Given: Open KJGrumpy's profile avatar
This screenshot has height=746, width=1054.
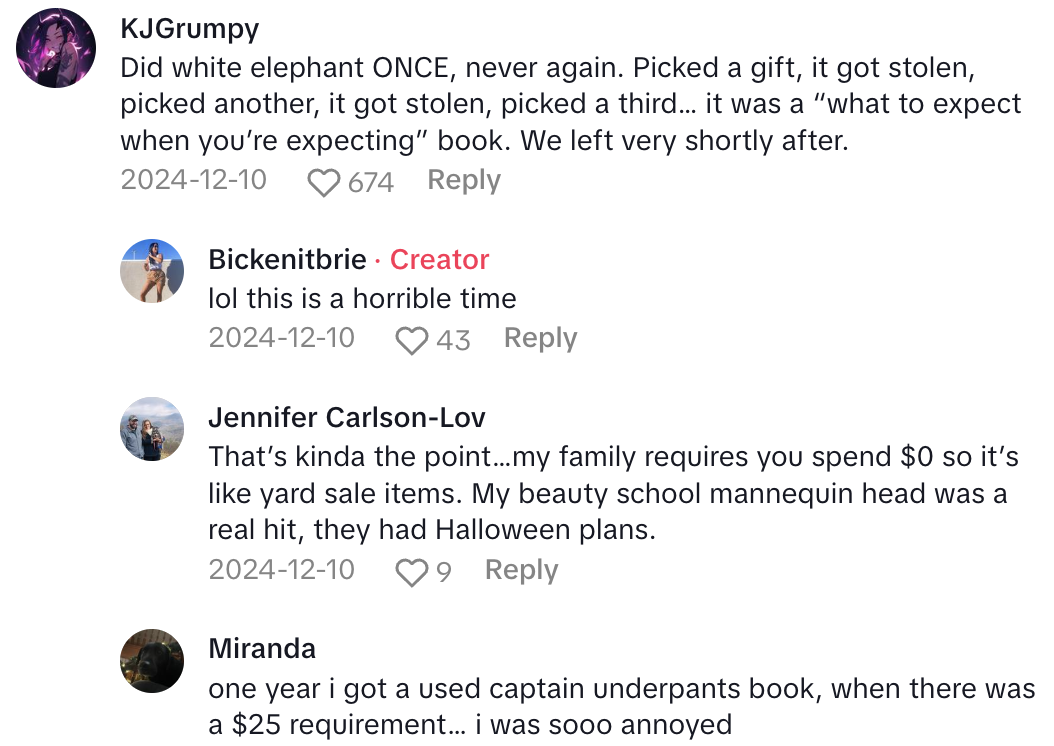Looking at the screenshot, I should coord(56,48).
